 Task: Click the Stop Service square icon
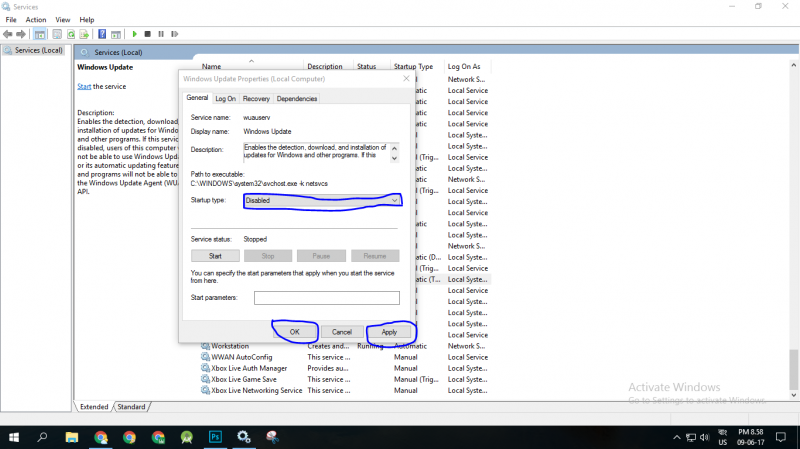point(147,34)
